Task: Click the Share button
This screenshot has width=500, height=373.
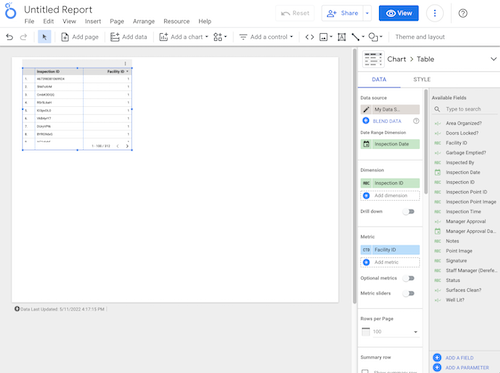Action: click(x=342, y=13)
